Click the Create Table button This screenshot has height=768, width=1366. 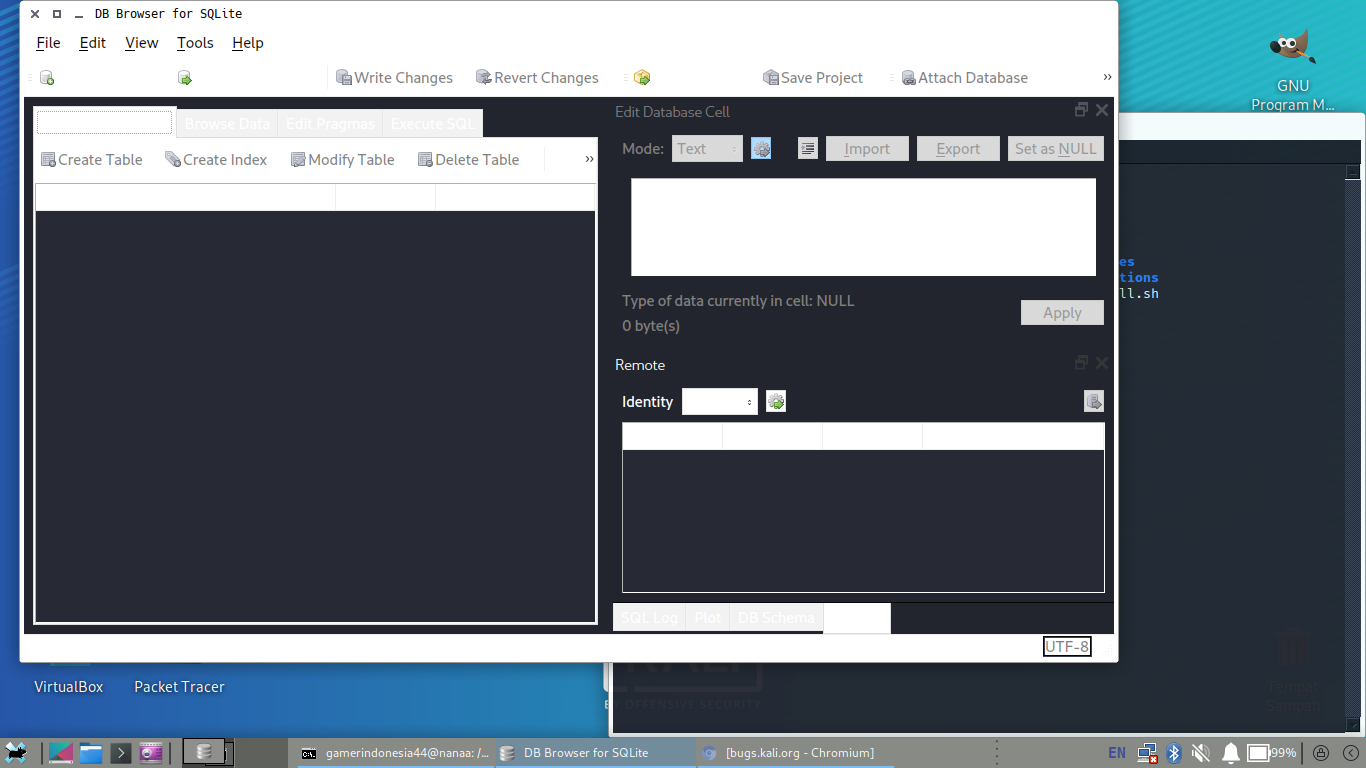click(91, 160)
